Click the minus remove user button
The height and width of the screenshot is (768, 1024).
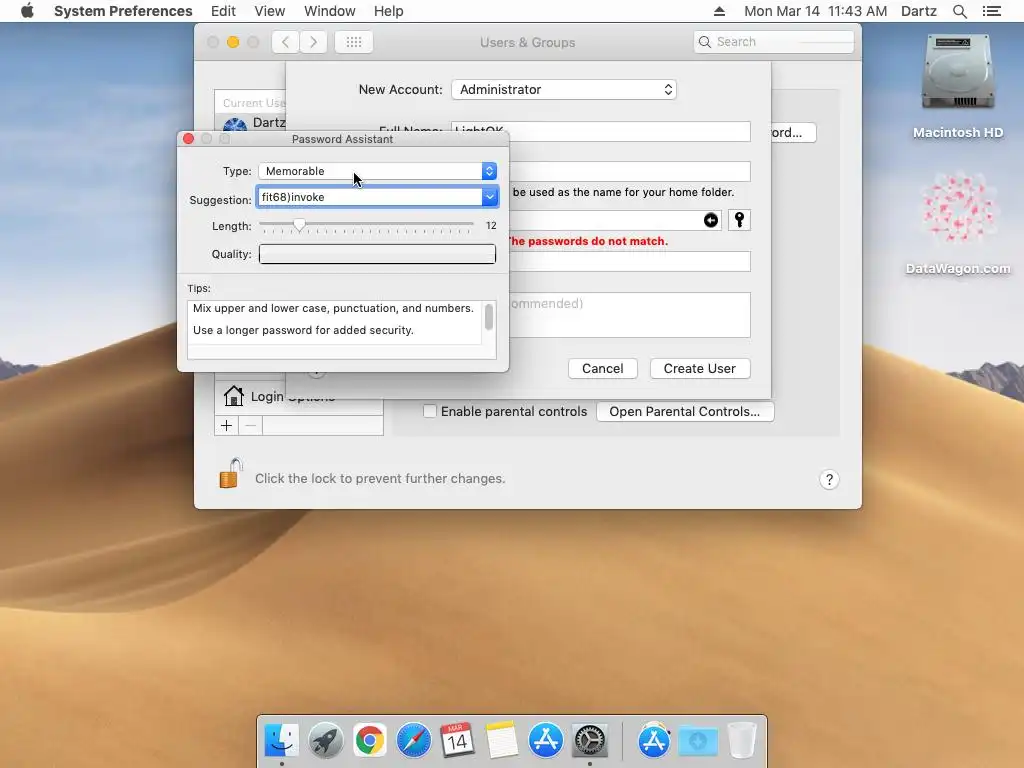(x=250, y=426)
